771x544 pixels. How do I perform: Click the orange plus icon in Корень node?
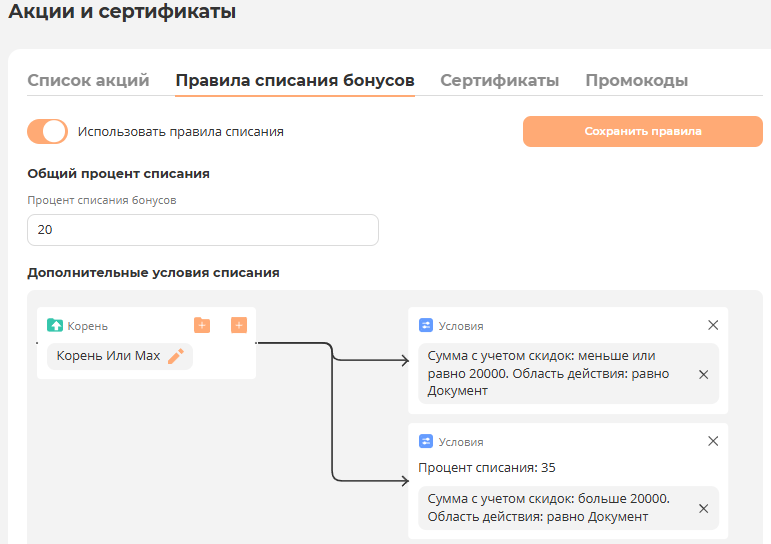tap(239, 325)
